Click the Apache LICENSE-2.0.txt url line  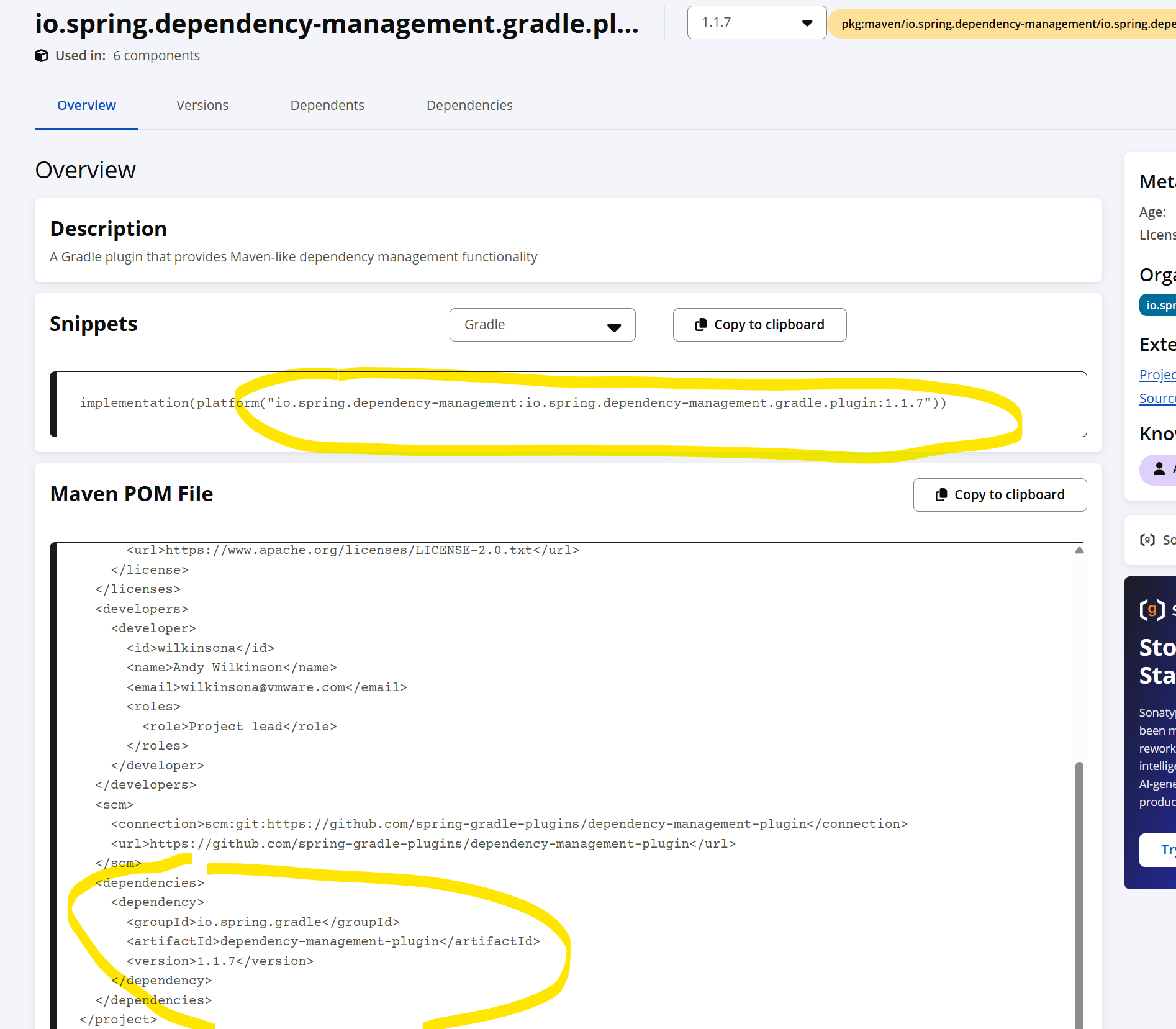353,550
